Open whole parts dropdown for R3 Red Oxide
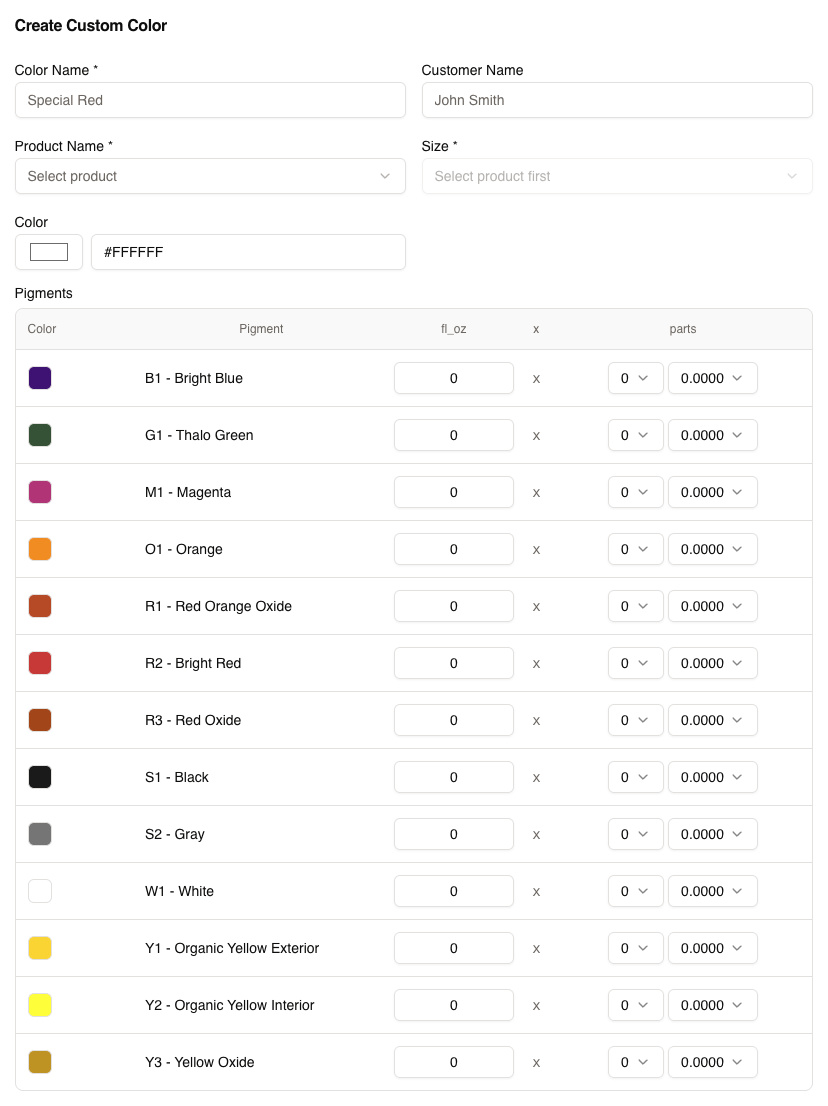 tap(635, 720)
